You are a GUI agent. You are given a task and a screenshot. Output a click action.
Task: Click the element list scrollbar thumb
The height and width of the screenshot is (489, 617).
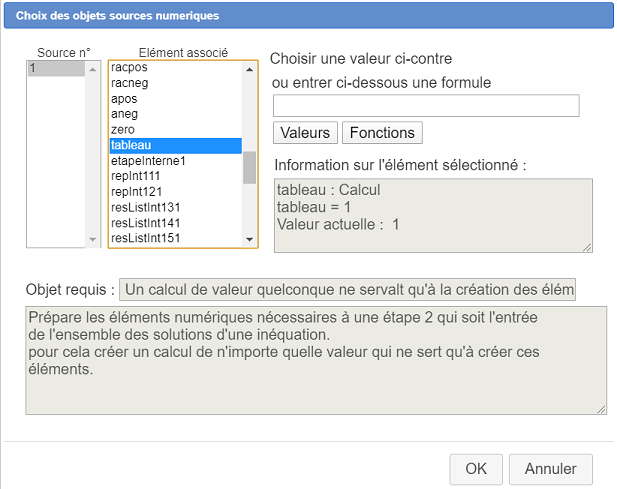tap(250, 167)
